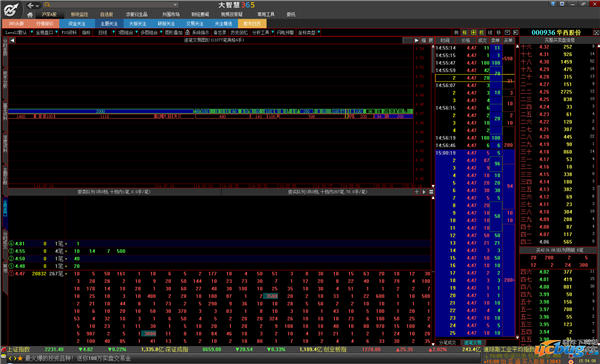Switch to the 沪深A股 tab
The height and width of the screenshot is (364, 600).
(49, 14)
